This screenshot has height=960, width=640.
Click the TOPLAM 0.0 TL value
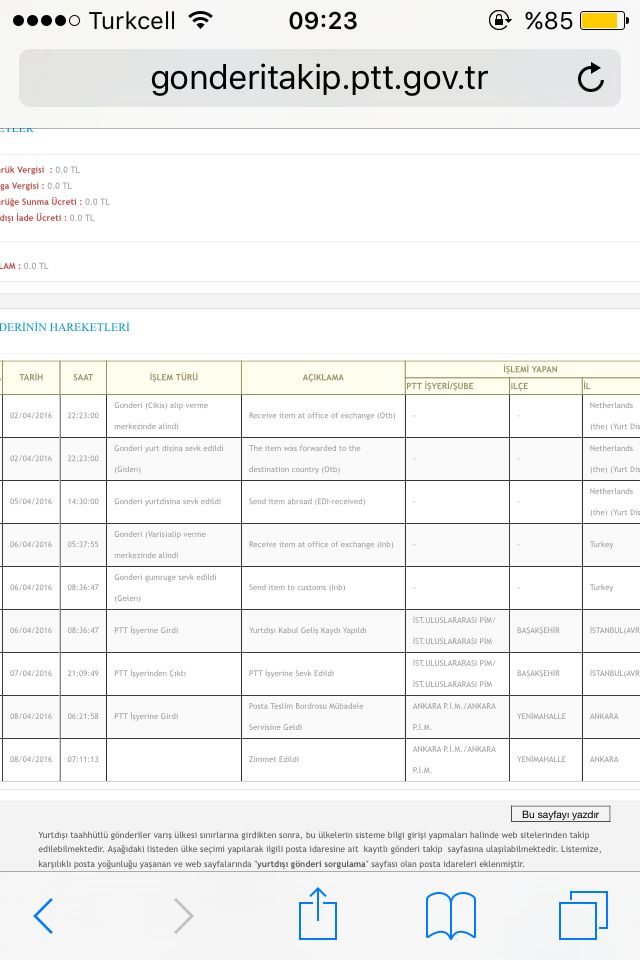point(36,266)
